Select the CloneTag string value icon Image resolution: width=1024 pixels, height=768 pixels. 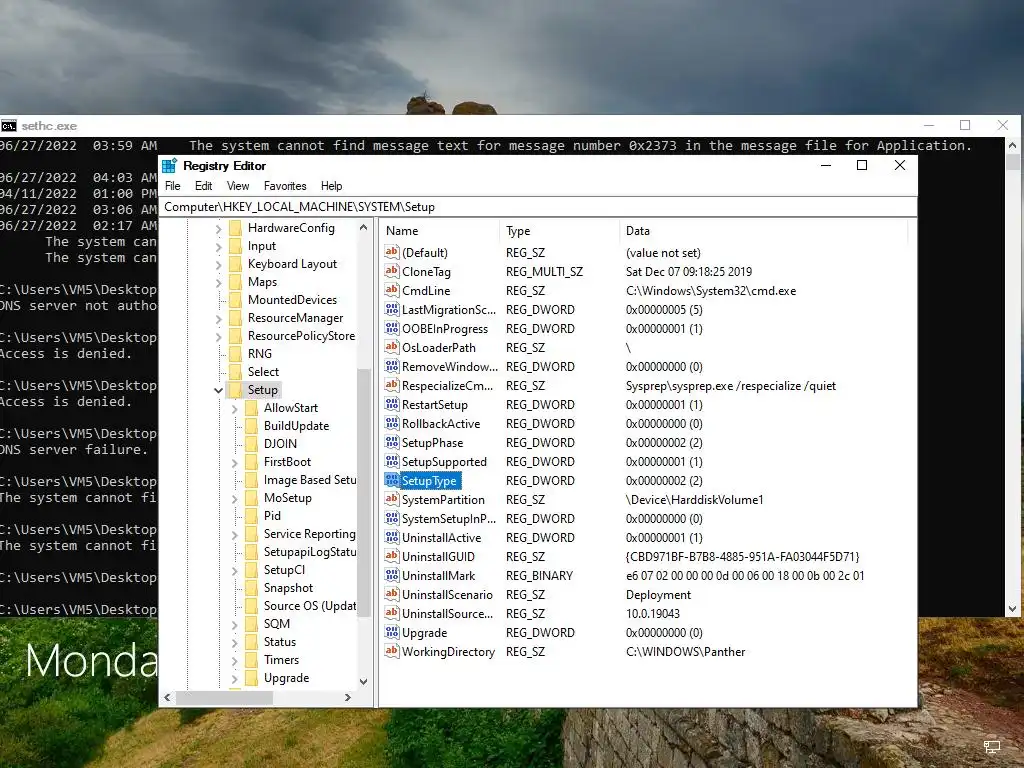tap(392, 271)
